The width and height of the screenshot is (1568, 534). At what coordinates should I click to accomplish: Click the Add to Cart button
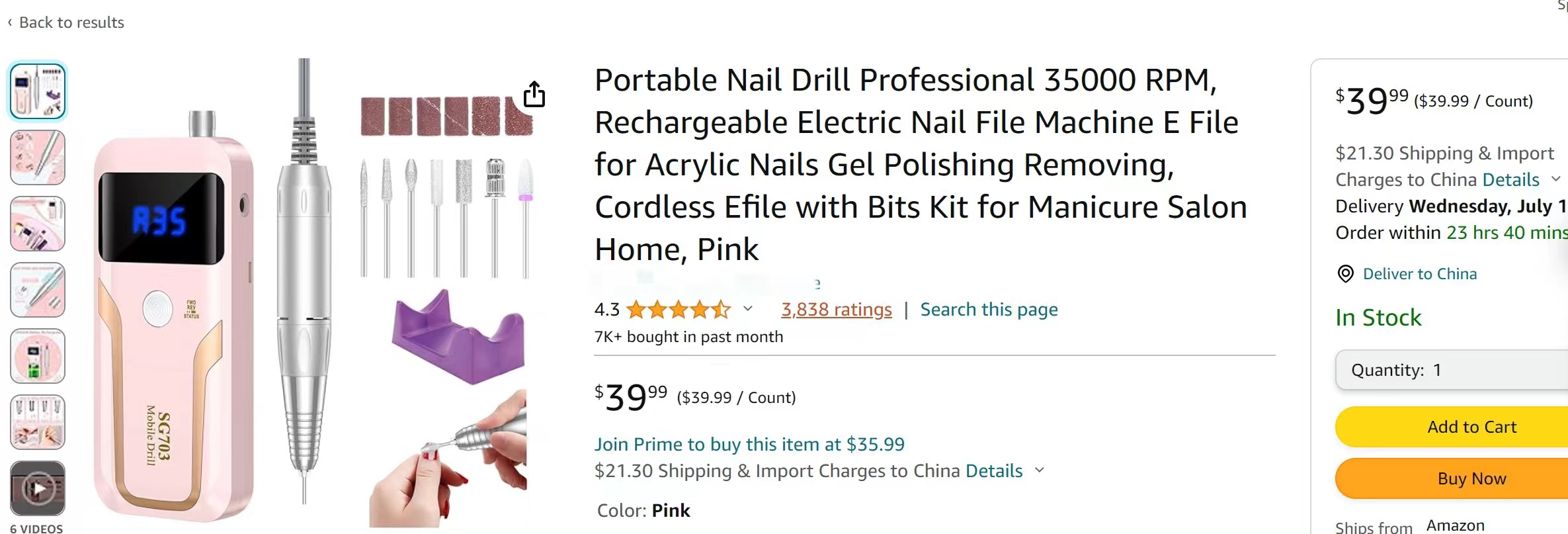(1472, 427)
